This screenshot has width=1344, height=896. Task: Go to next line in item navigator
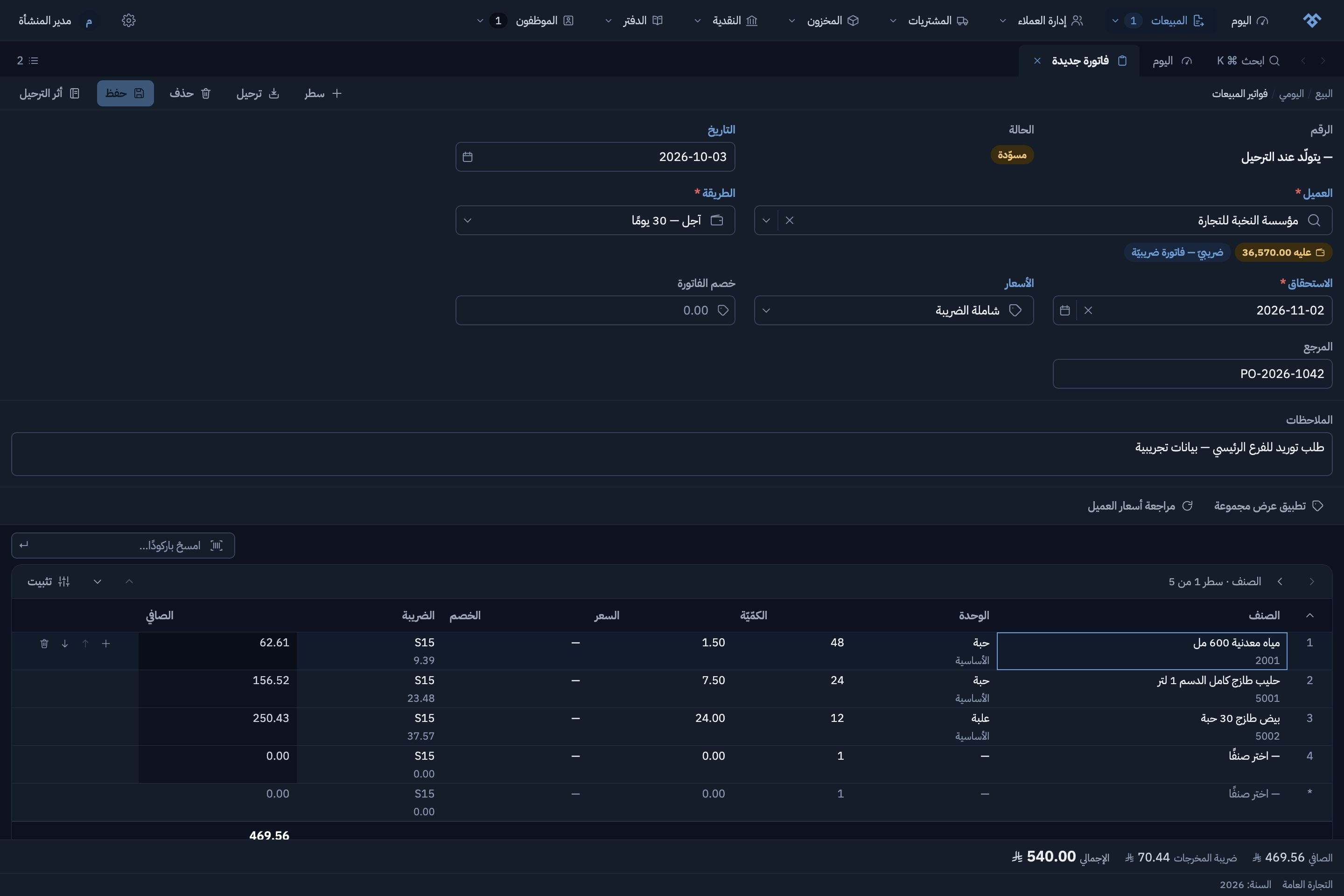point(1280,581)
